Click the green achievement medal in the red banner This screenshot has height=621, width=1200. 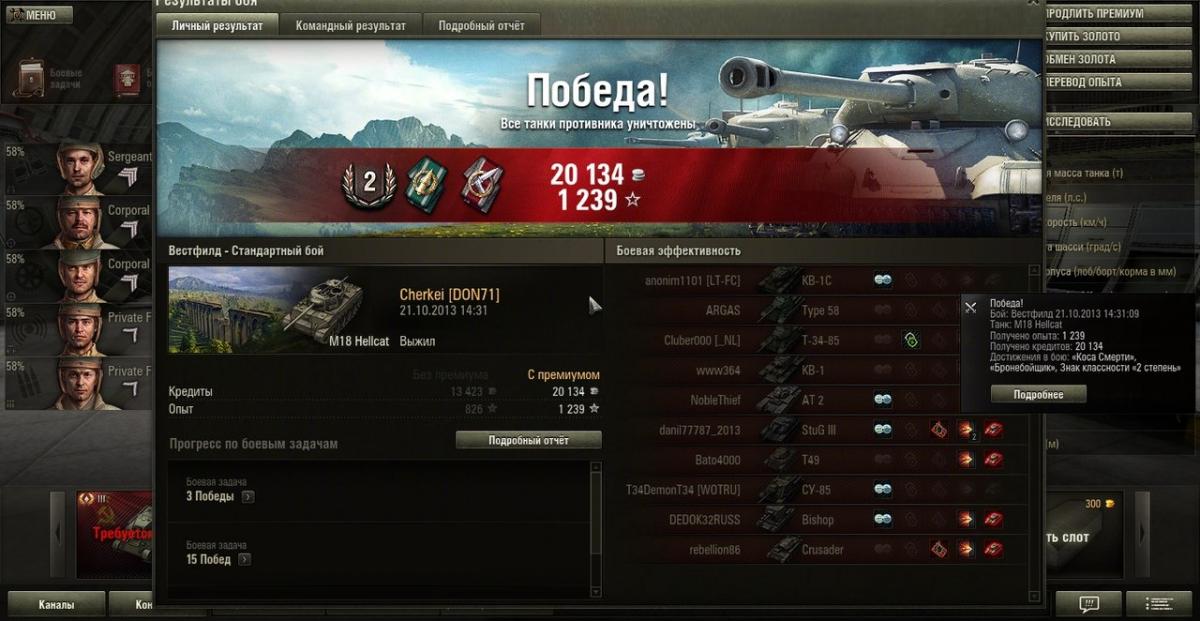(x=425, y=182)
